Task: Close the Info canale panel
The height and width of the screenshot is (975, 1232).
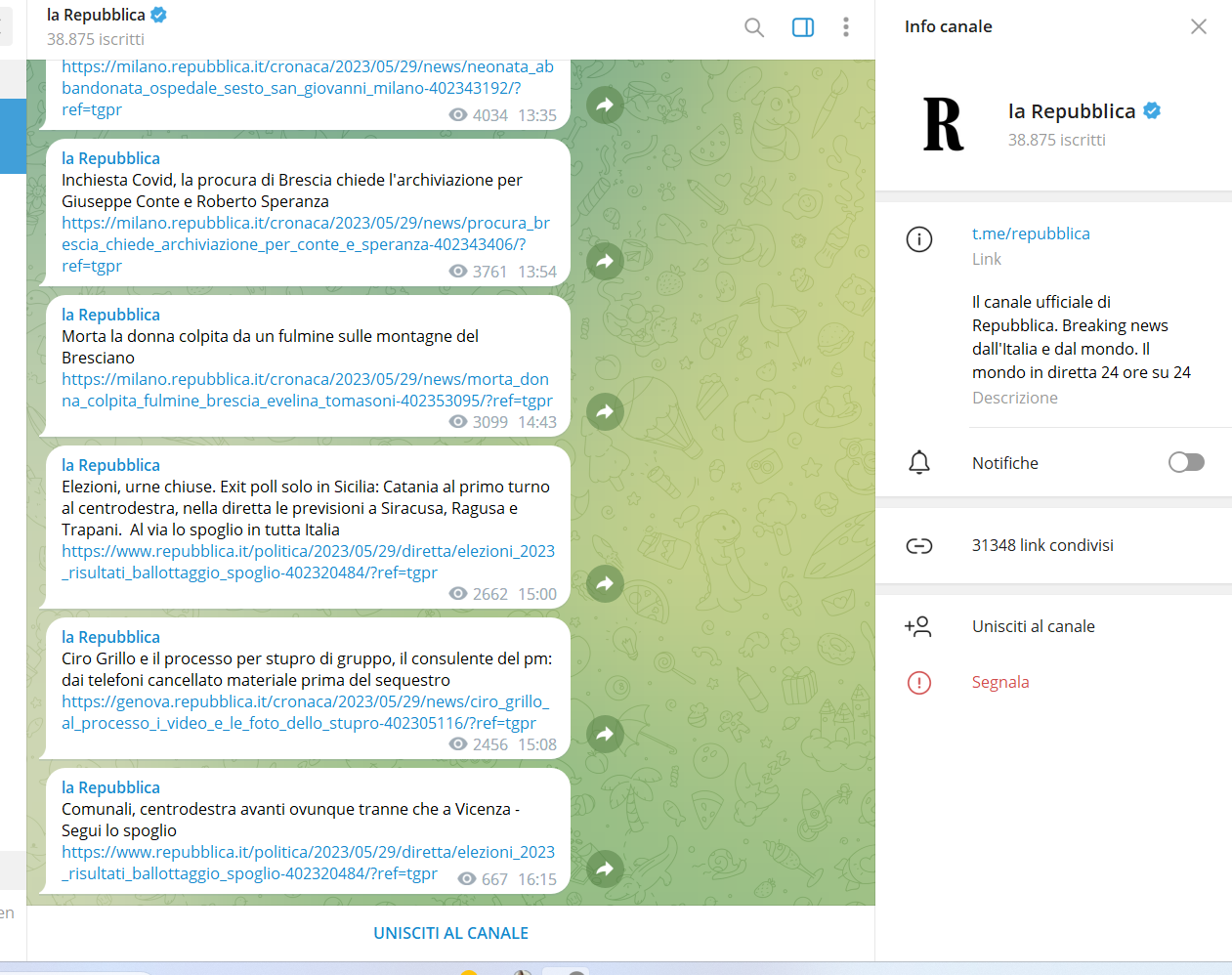Action: click(1198, 26)
